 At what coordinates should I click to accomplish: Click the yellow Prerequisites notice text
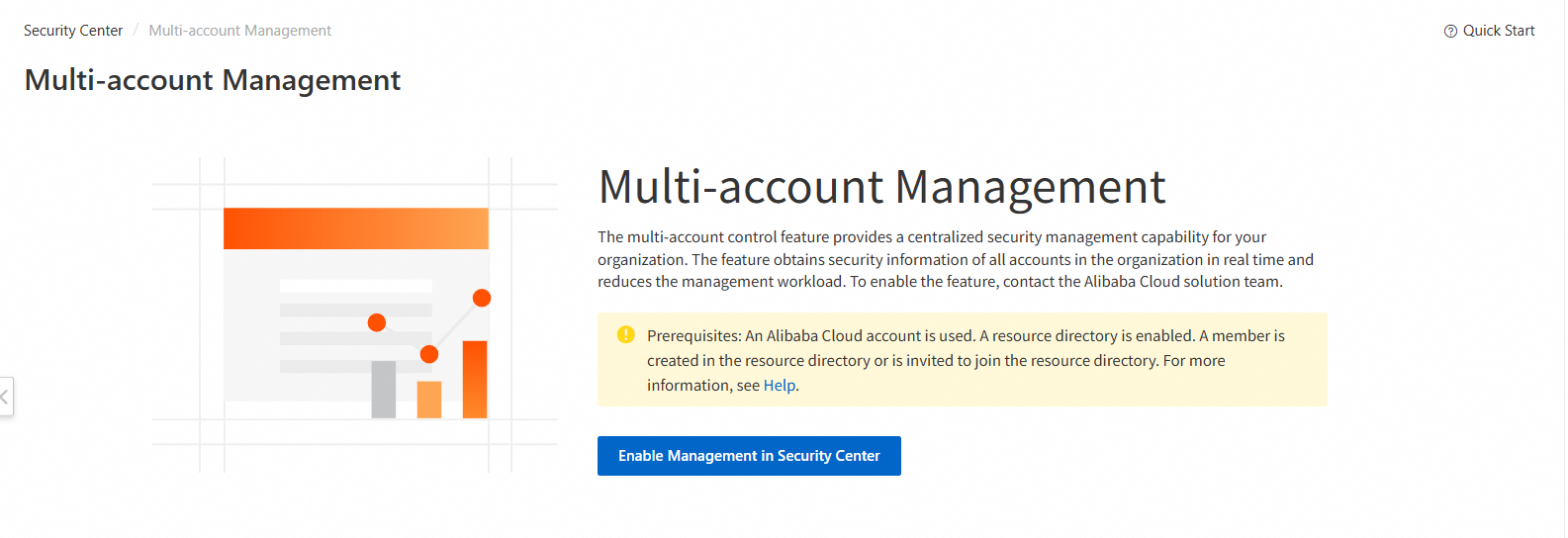pyautogui.click(x=965, y=360)
